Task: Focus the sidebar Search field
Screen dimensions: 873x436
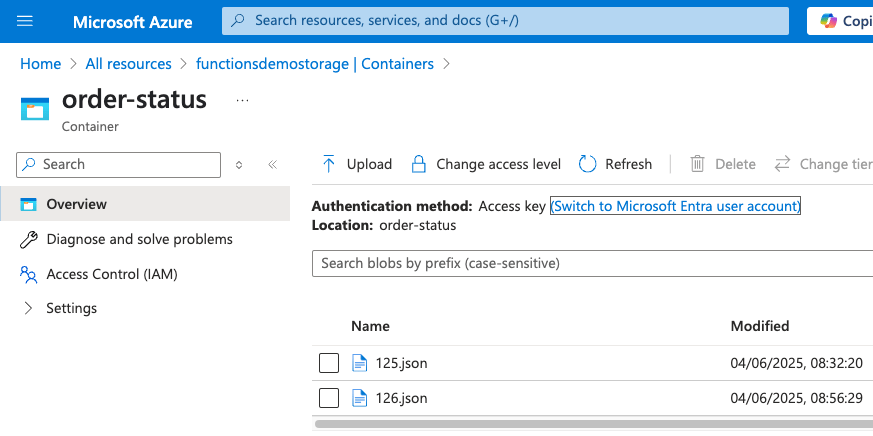Action: 119,165
